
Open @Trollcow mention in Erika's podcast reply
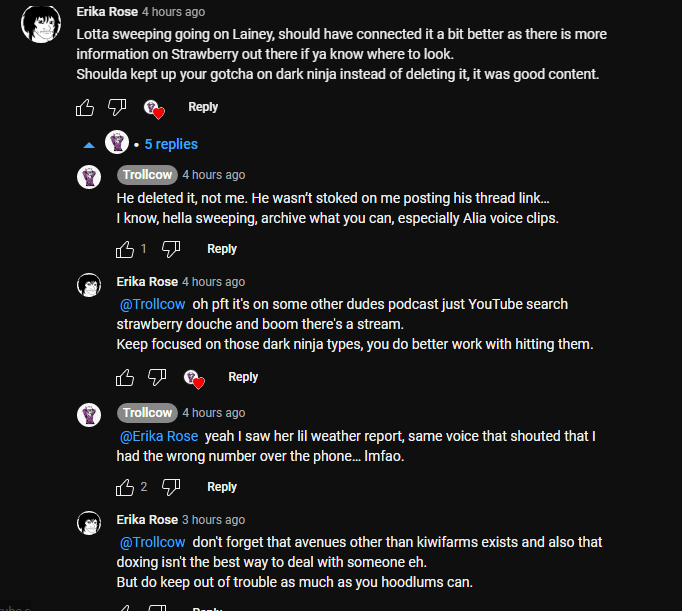click(153, 304)
